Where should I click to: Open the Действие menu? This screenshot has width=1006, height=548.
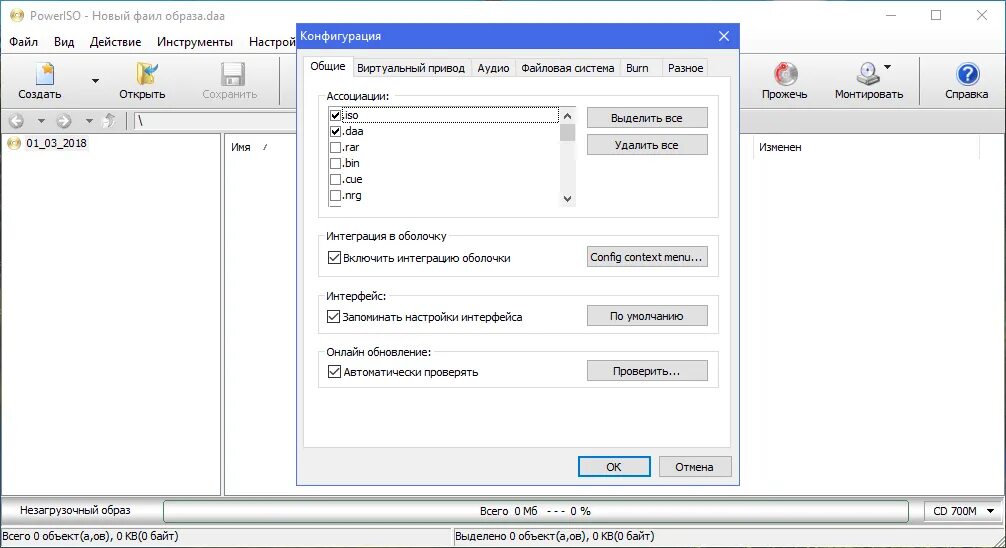[x=115, y=42]
